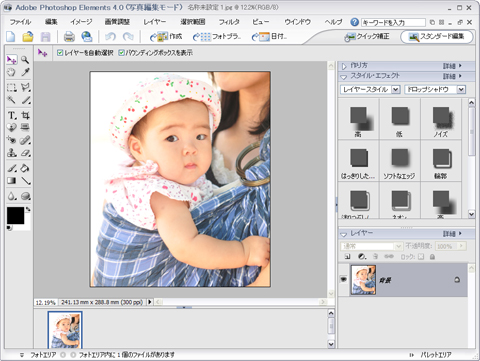Open the フィルタ menu
This screenshot has height=361, width=480.
click(229, 22)
